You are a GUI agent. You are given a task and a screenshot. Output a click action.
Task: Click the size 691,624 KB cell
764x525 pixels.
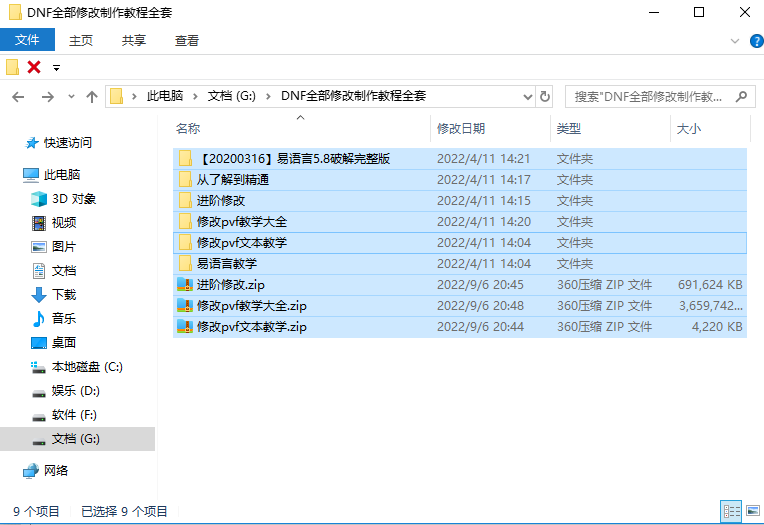710,285
